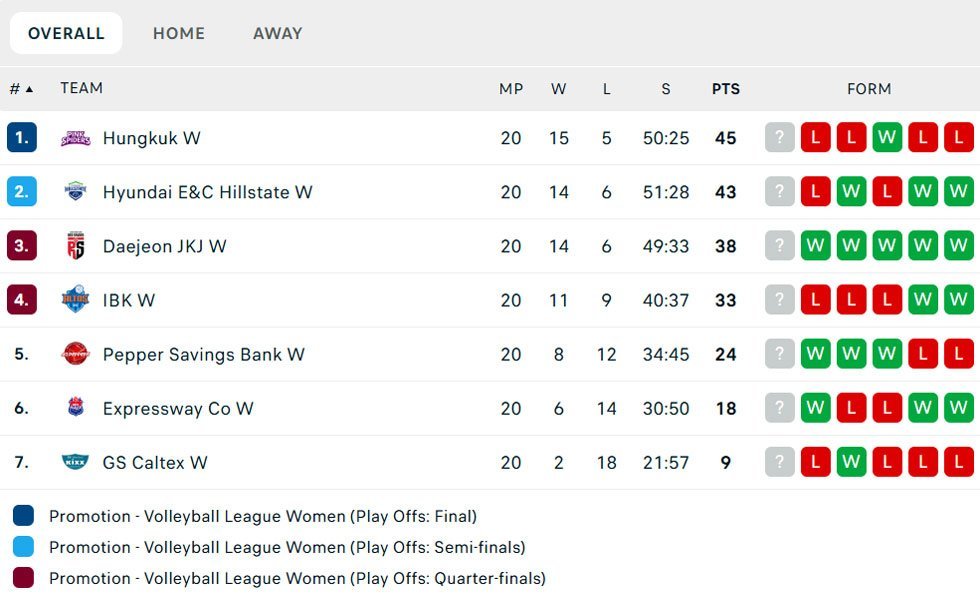The width and height of the screenshot is (980, 605).
Task: Switch to the Away standings tab
Action: pos(278,33)
